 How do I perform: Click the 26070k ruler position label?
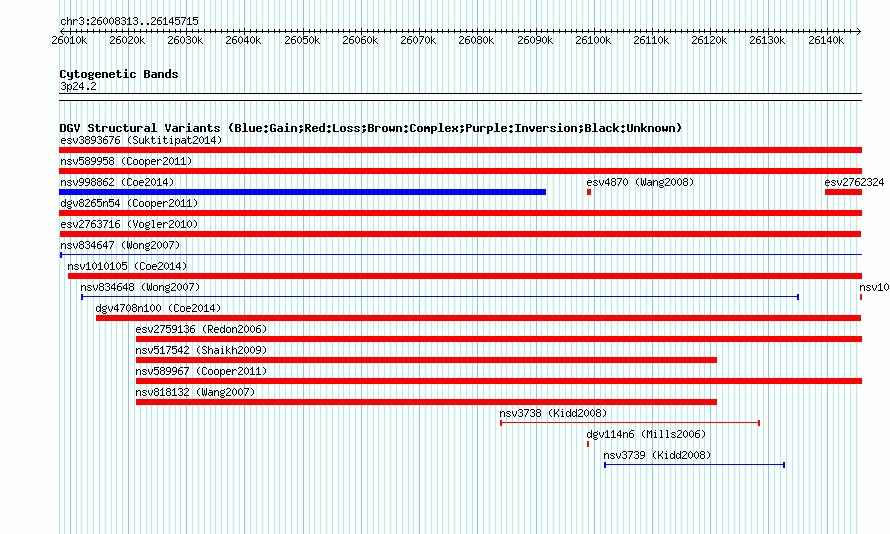pyautogui.click(x=418, y=40)
